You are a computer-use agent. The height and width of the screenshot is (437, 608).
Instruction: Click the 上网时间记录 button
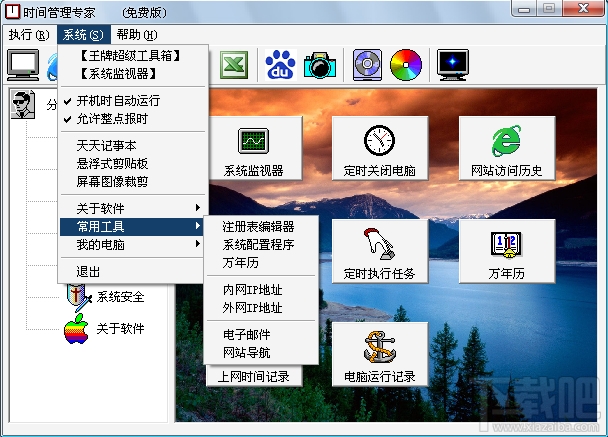click(254, 376)
